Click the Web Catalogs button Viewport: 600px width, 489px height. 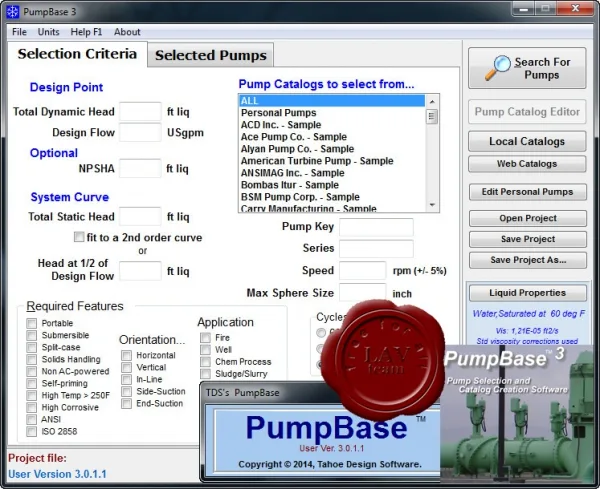527,164
